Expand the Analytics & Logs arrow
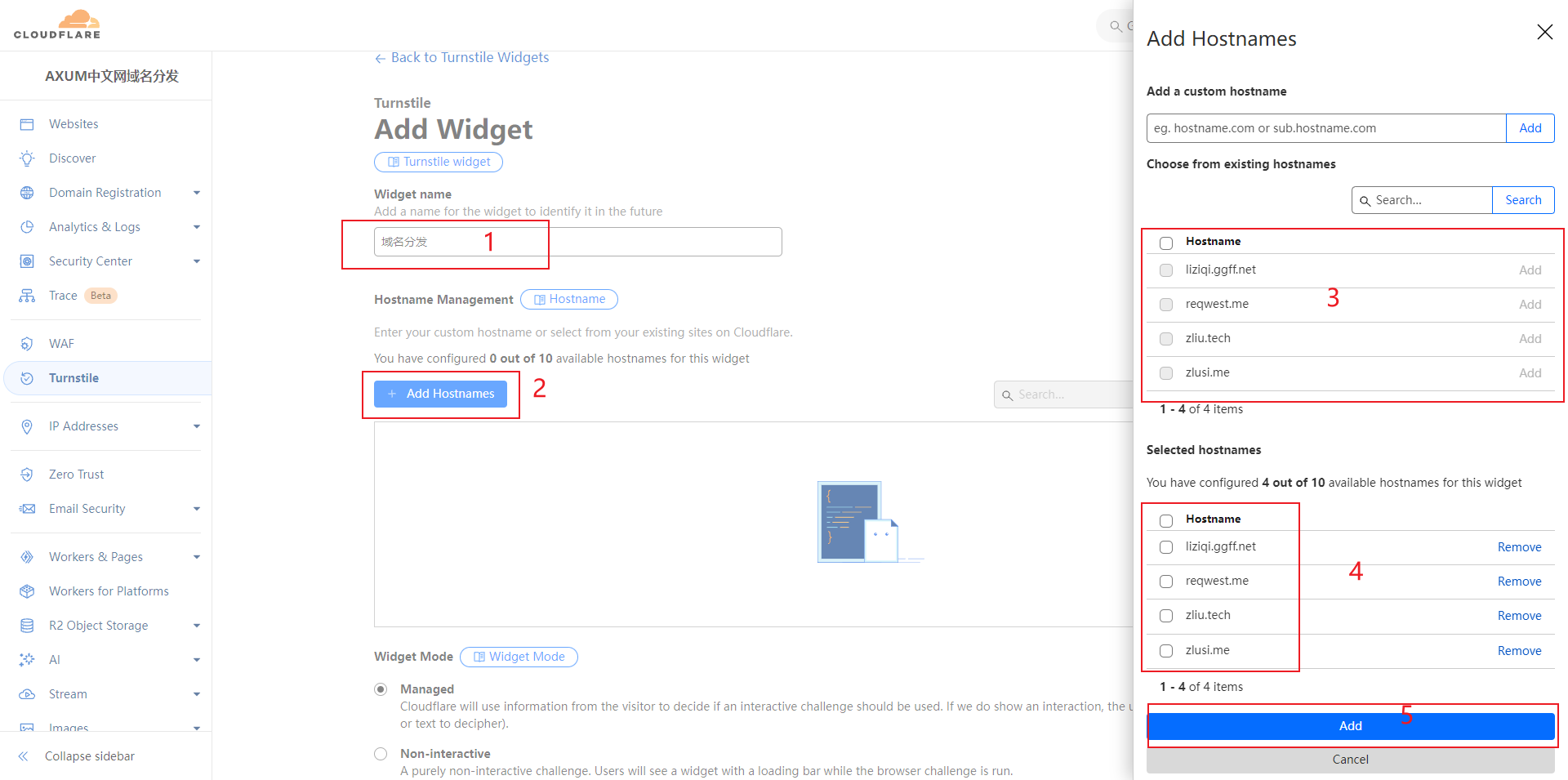The height and width of the screenshot is (780, 1568). (197, 227)
